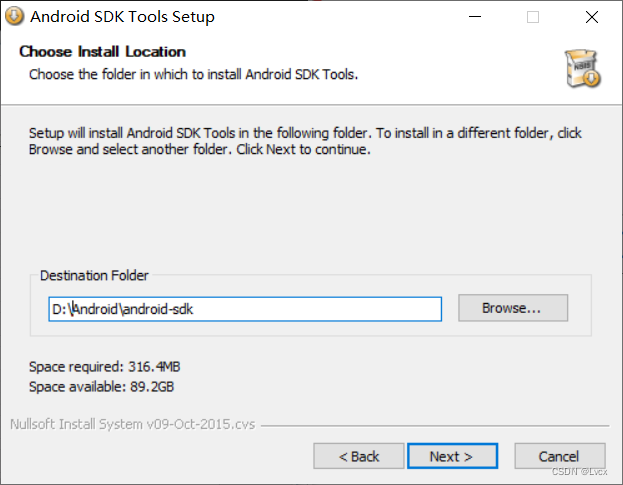Image resolution: width=623 pixels, height=485 pixels.
Task: Click the NSIS installer box icon in header
Action: pyautogui.click(x=582, y=65)
